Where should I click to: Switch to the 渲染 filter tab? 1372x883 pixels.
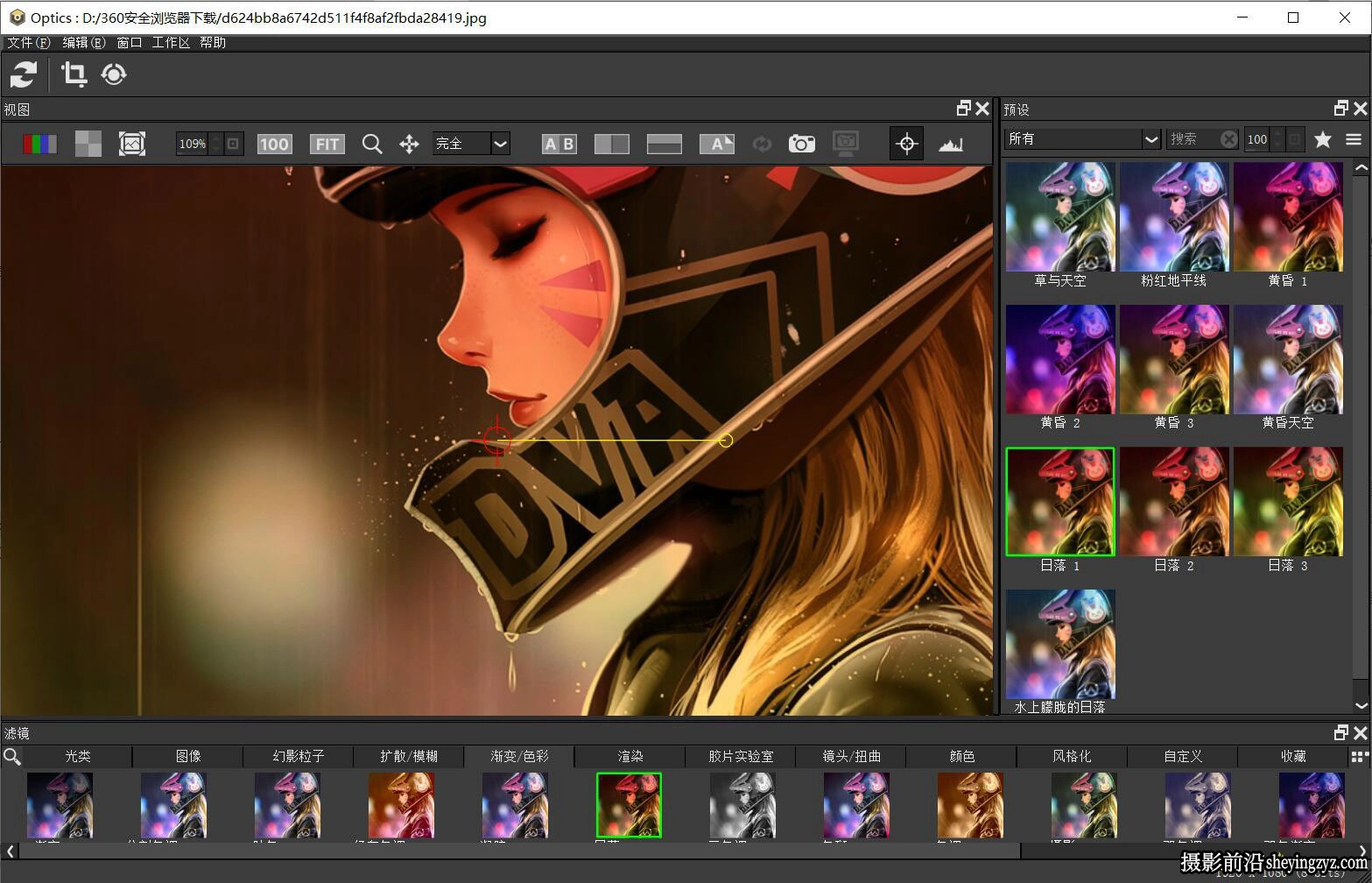point(630,756)
